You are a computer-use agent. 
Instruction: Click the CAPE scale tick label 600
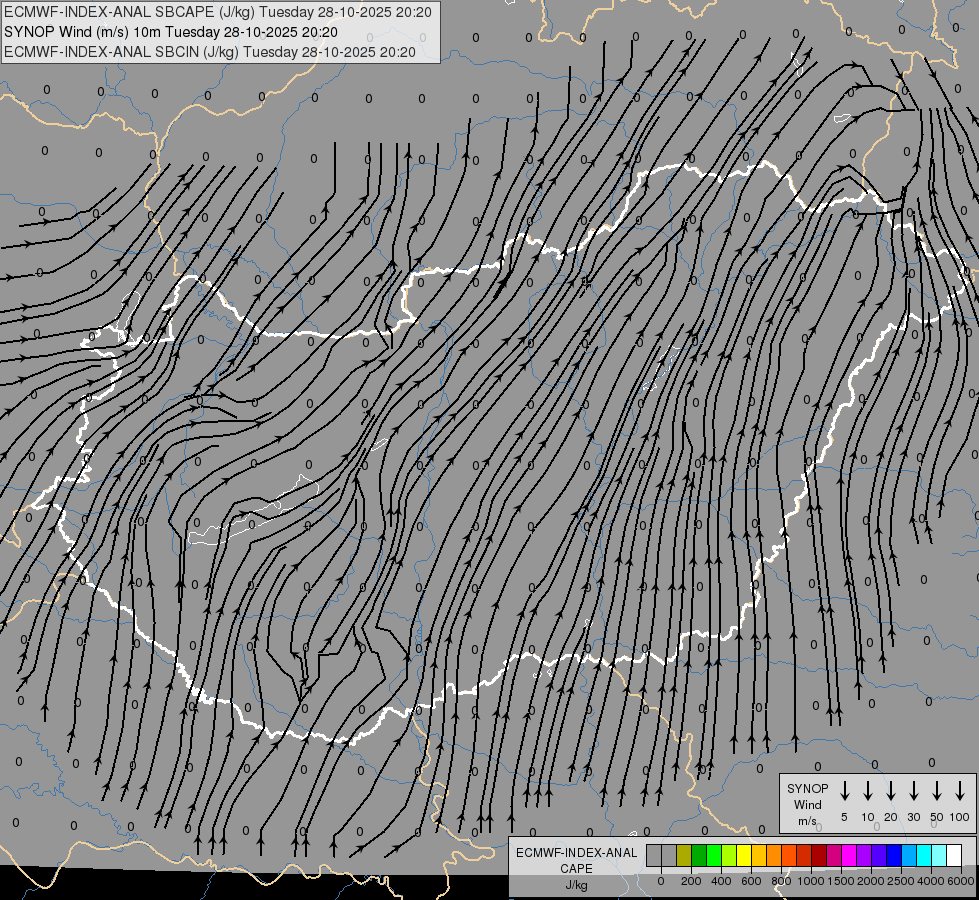tap(751, 881)
